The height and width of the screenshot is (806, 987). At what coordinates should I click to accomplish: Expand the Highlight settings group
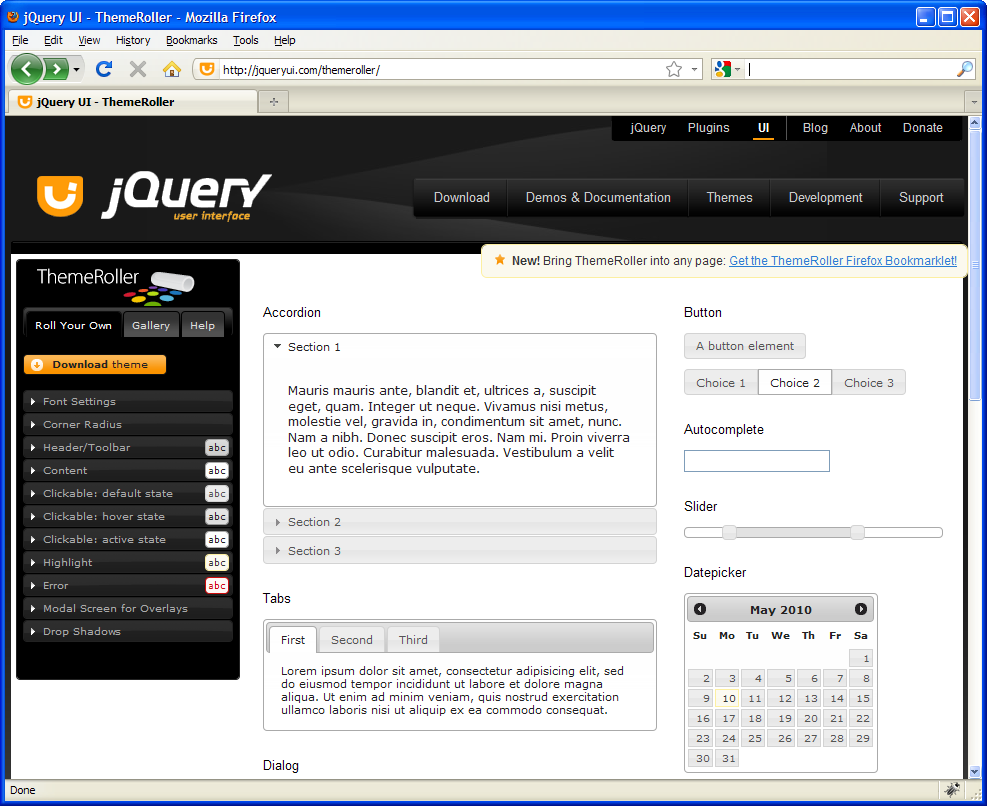pyautogui.click(x=128, y=562)
